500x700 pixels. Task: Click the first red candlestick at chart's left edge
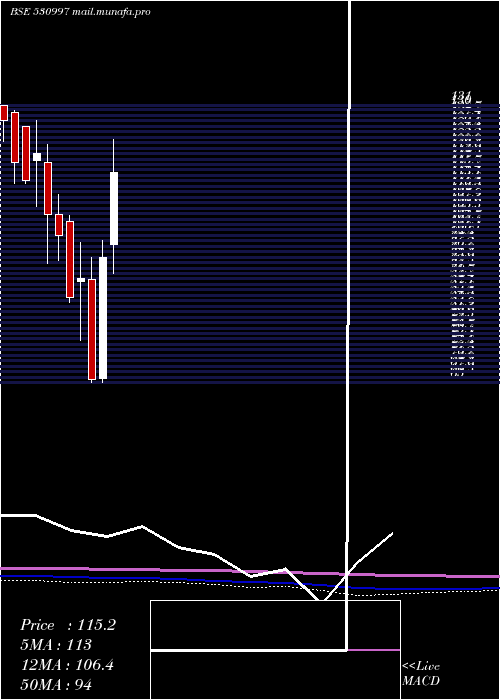pos(4,113)
